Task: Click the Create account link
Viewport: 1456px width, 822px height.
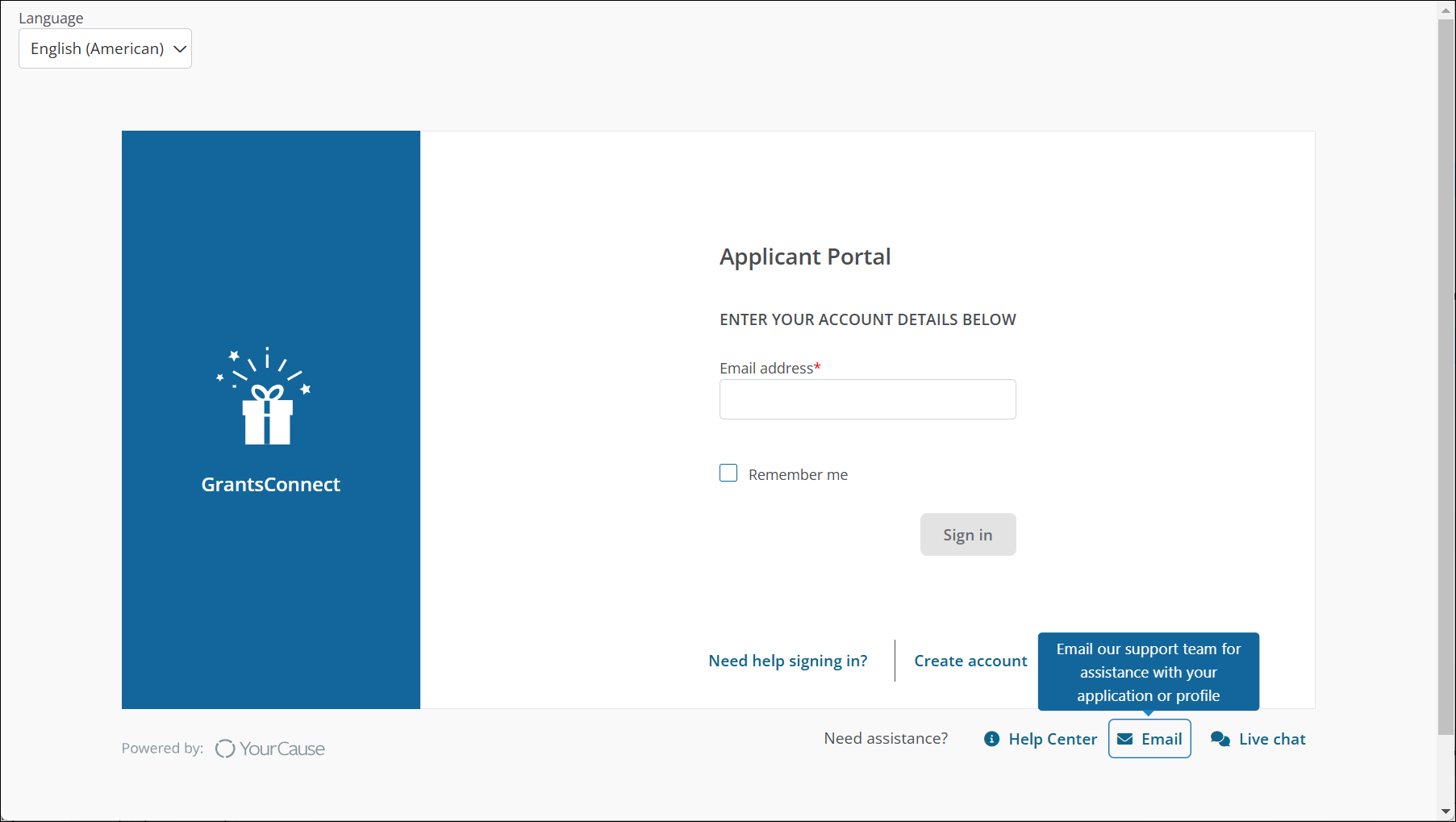Action: coord(970,661)
